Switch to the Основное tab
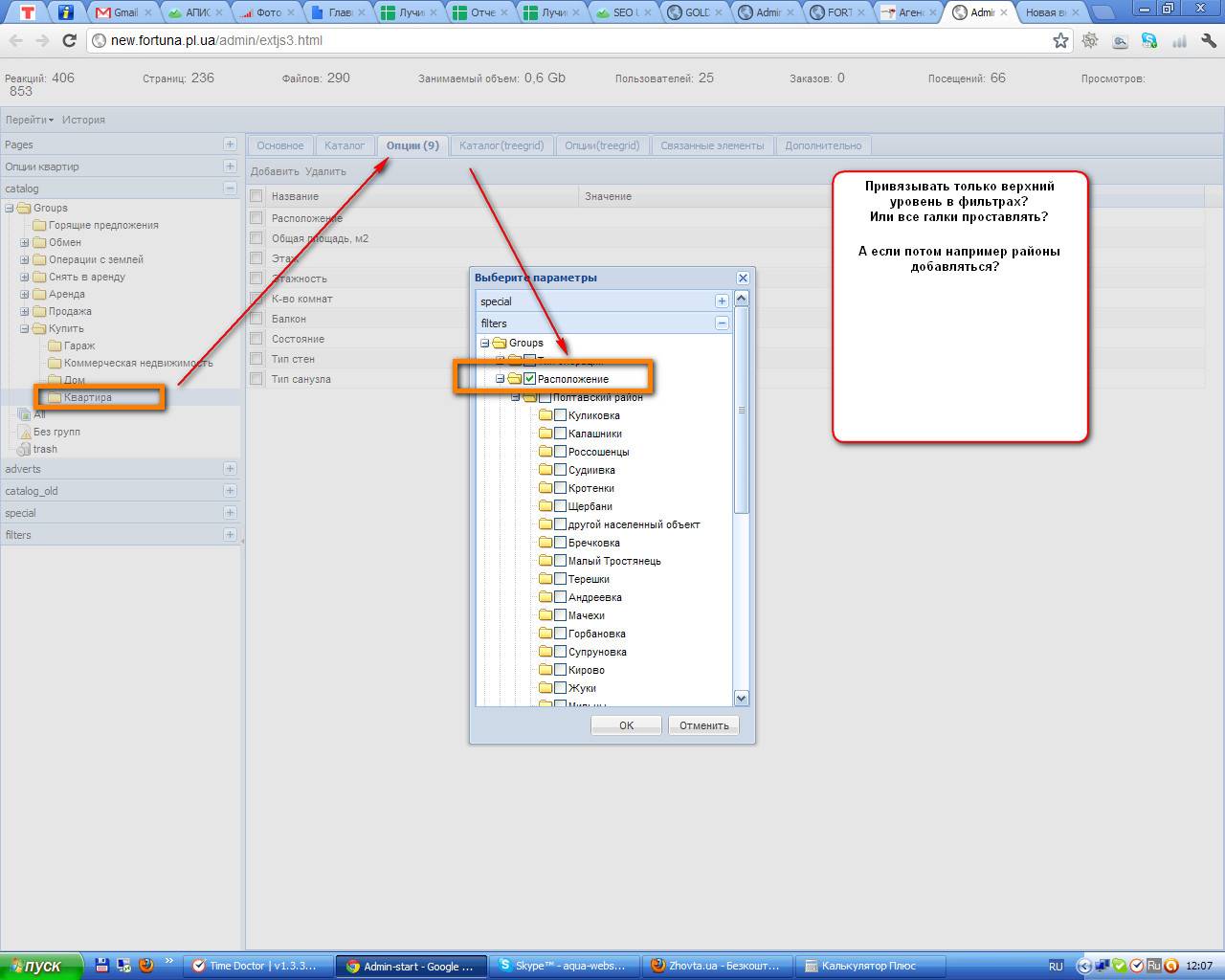The height and width of the screenshot is (980, 1225). (279, 145)
